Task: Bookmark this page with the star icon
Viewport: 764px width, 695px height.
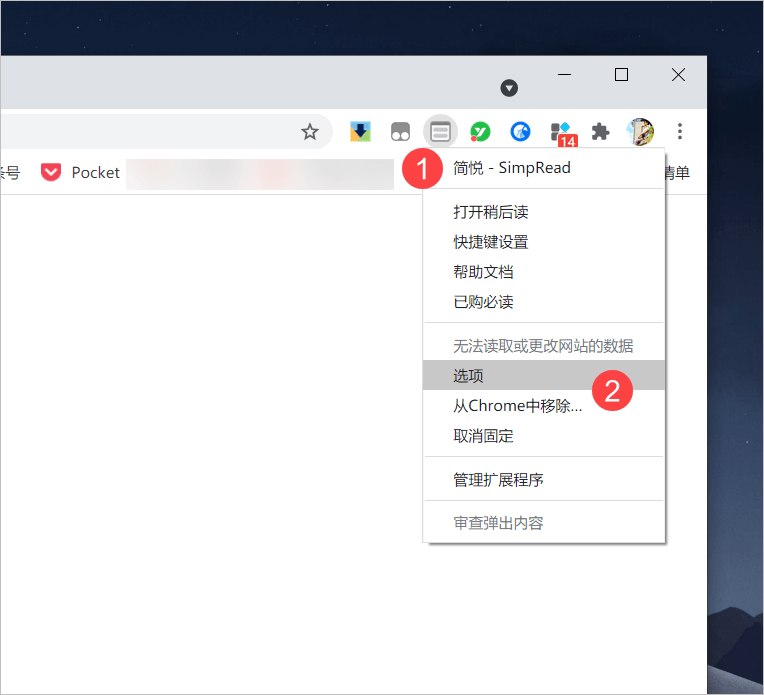Action: pyautogui.click(x=309, y=132)
